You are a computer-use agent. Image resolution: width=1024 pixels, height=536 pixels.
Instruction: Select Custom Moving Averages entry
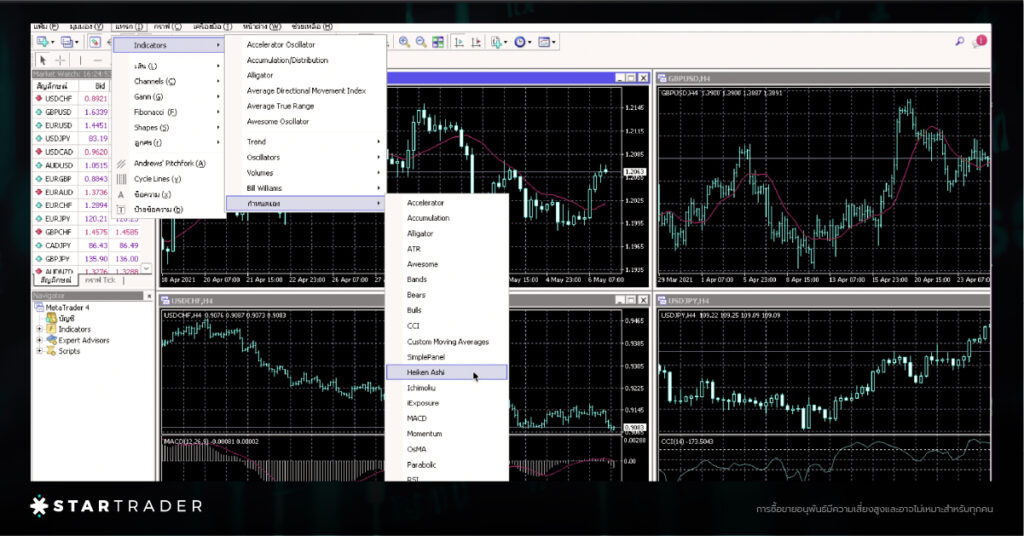tap(447, 341)
